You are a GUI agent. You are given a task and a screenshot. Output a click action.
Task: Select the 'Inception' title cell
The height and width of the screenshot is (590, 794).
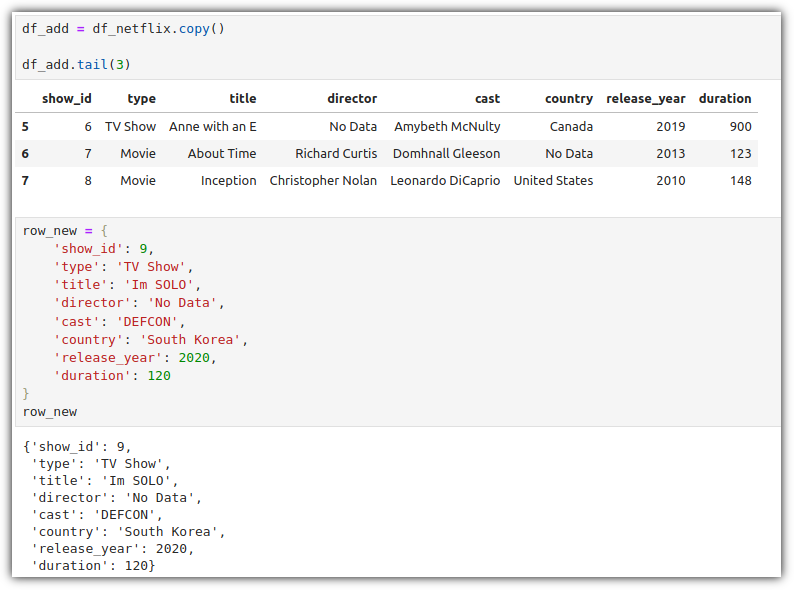pyautogui.click(x=228, y=181)
